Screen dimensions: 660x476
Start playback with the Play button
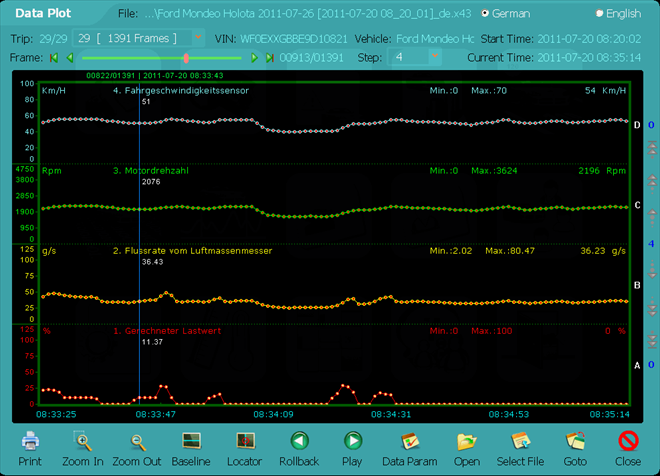coord(352,441)
